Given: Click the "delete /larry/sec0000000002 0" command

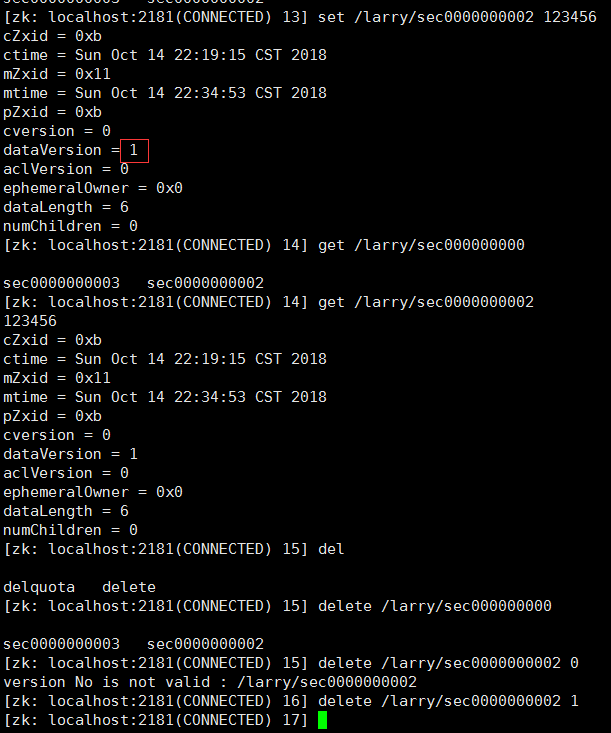Looking at the screenshot, I should click(448, 663).
